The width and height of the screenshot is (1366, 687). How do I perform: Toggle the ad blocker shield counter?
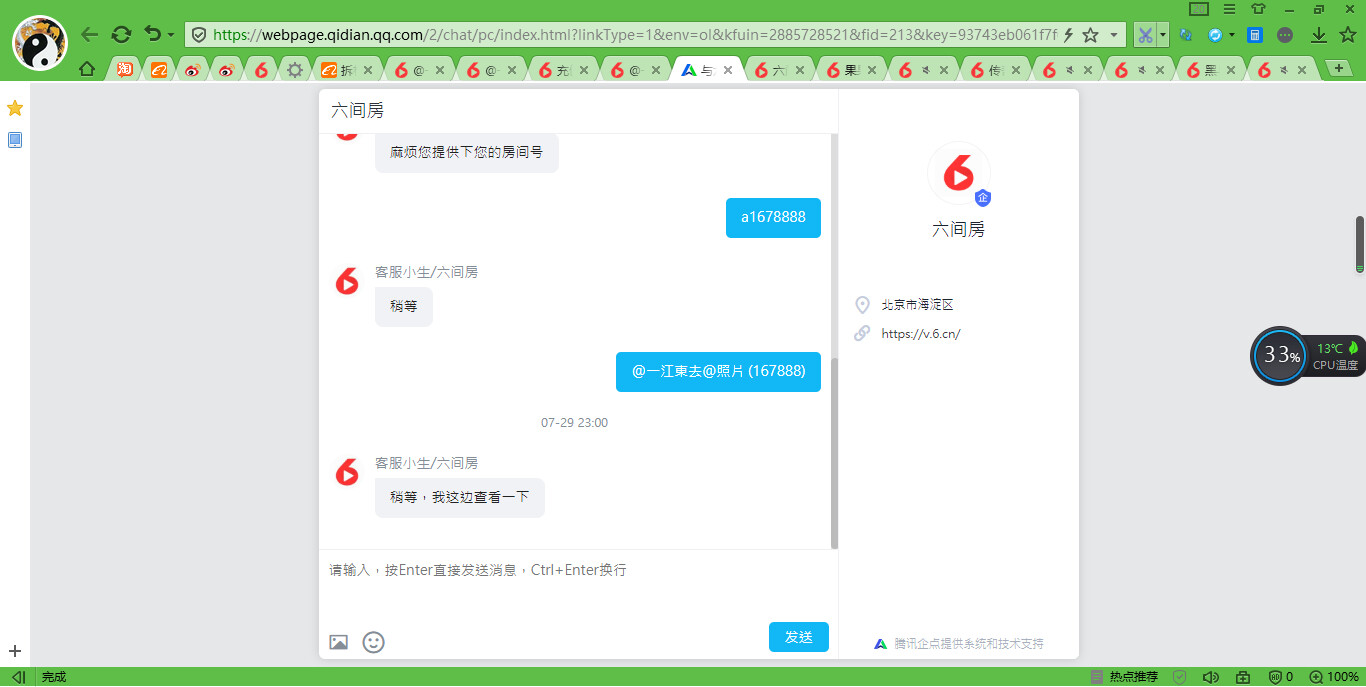pyautogui.click(x=1281, y=677)
